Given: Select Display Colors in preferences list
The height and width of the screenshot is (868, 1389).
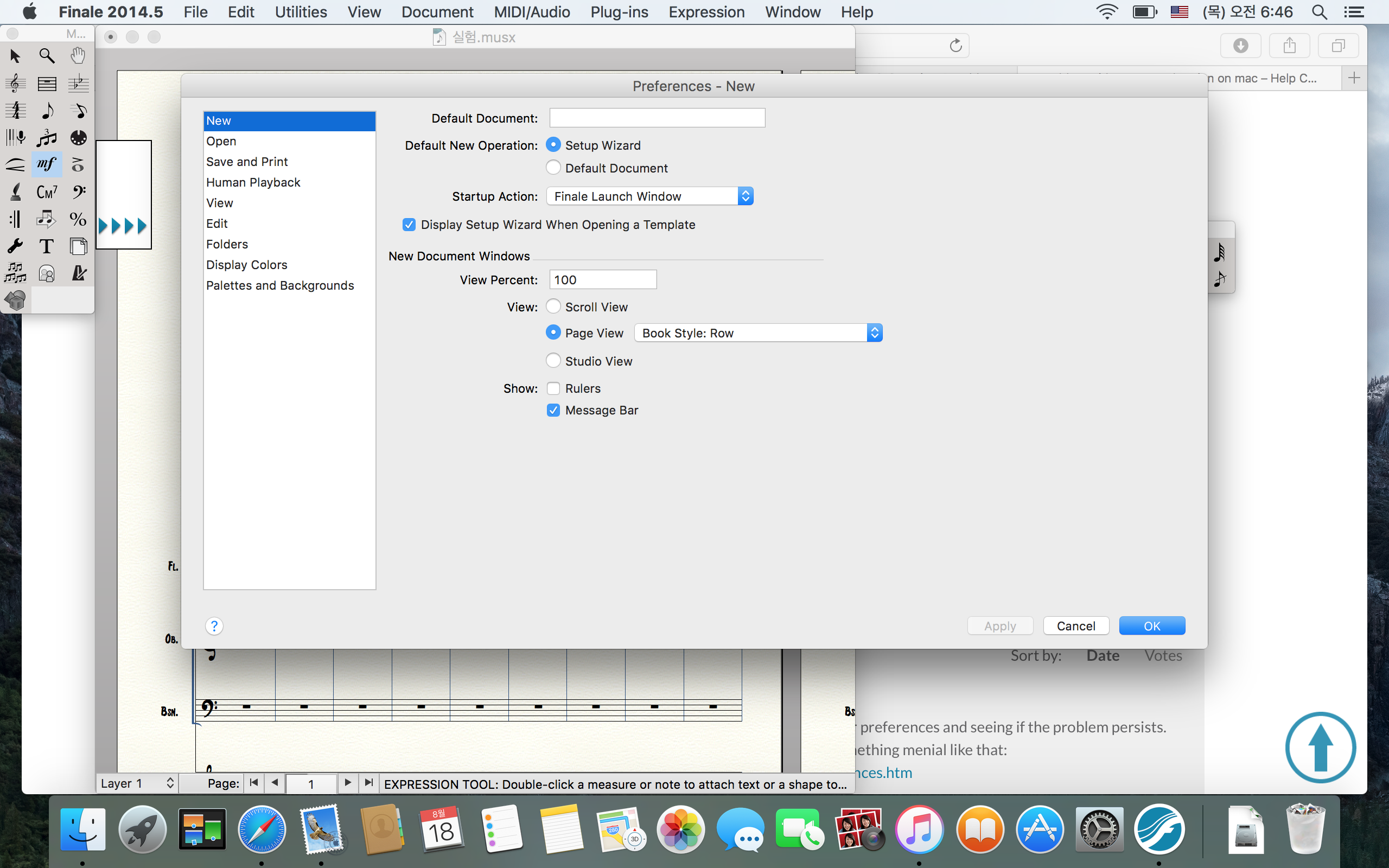Looking at the screenshot, I should (x=247, y=265).
